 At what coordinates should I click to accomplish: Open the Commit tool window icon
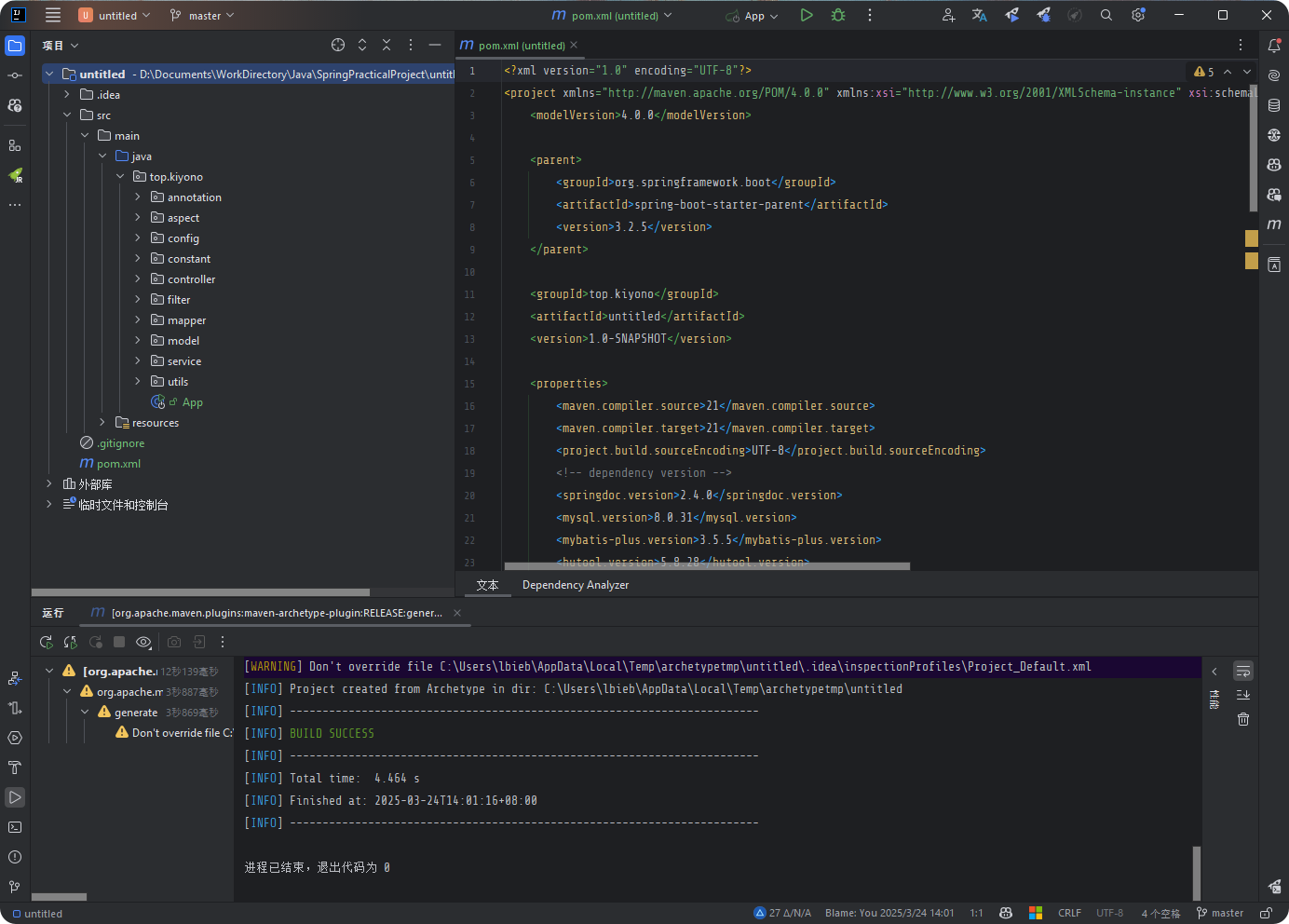[x=15, y=75]
